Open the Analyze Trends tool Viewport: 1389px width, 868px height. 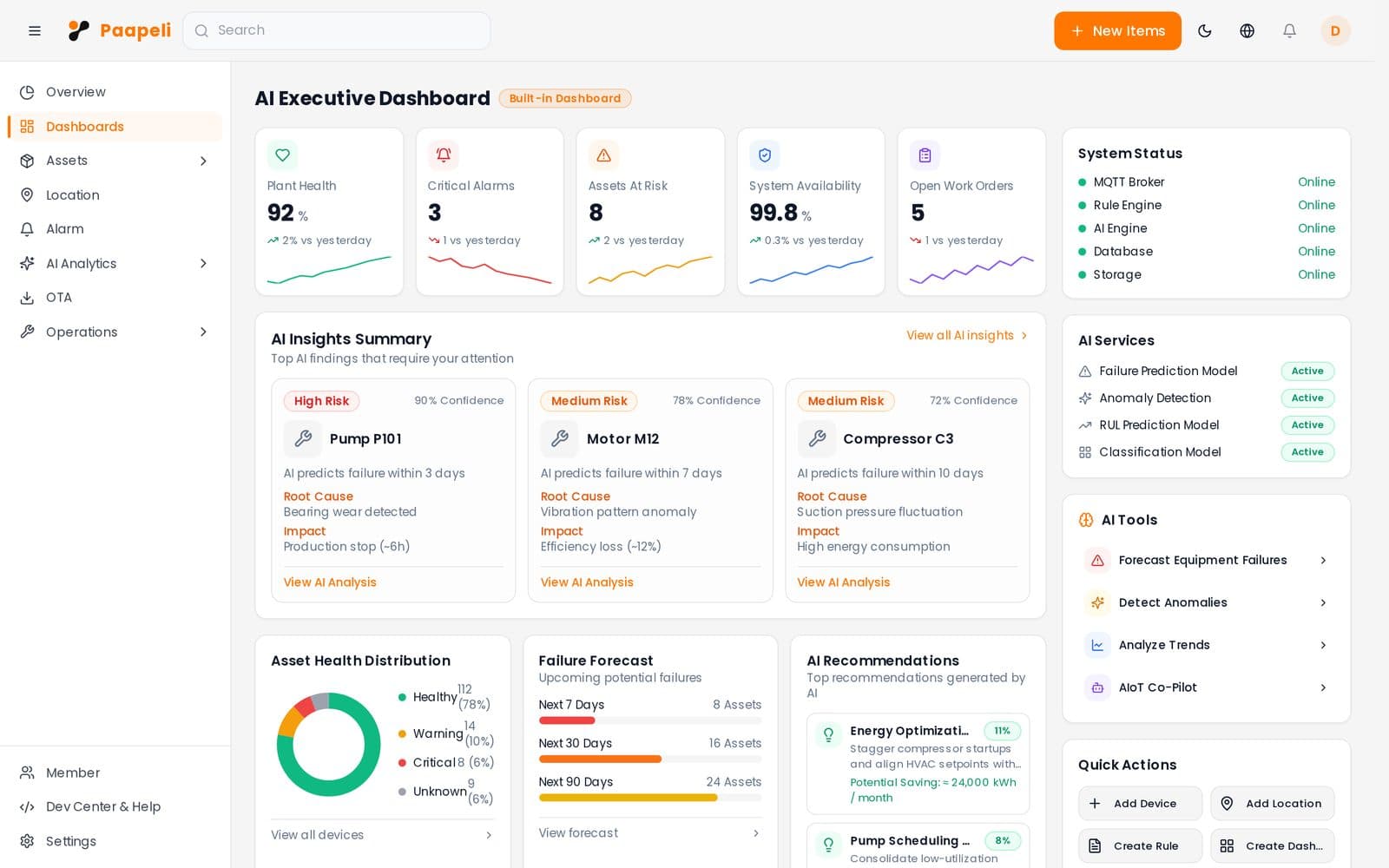click(1207, 645)
